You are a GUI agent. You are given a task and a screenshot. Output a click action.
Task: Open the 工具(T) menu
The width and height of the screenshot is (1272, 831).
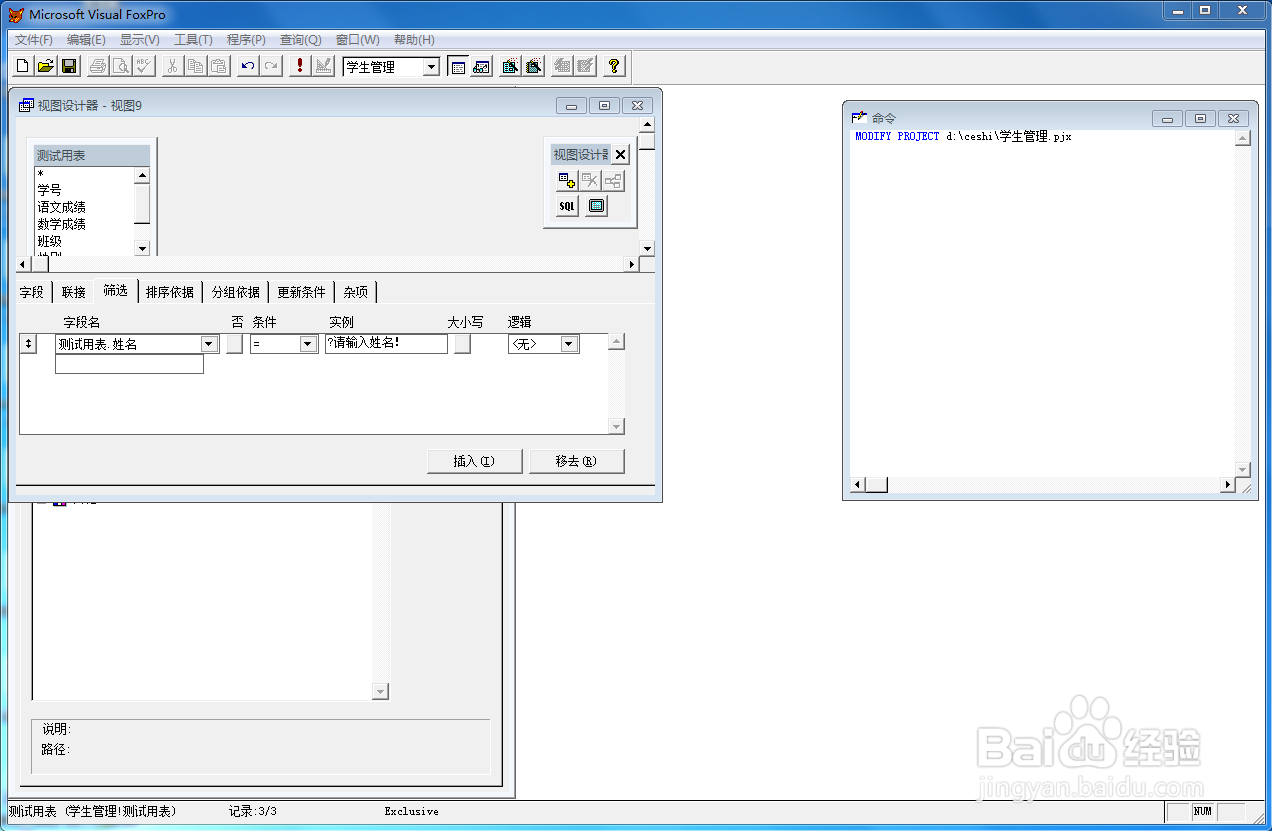coord(193,40)
